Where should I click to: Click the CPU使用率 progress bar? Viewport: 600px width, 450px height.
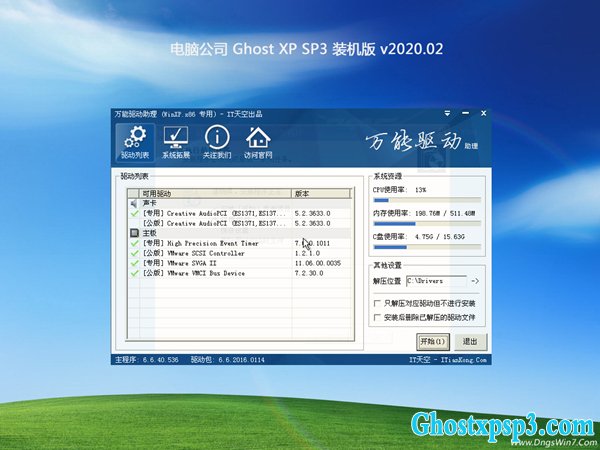(427, 200)
